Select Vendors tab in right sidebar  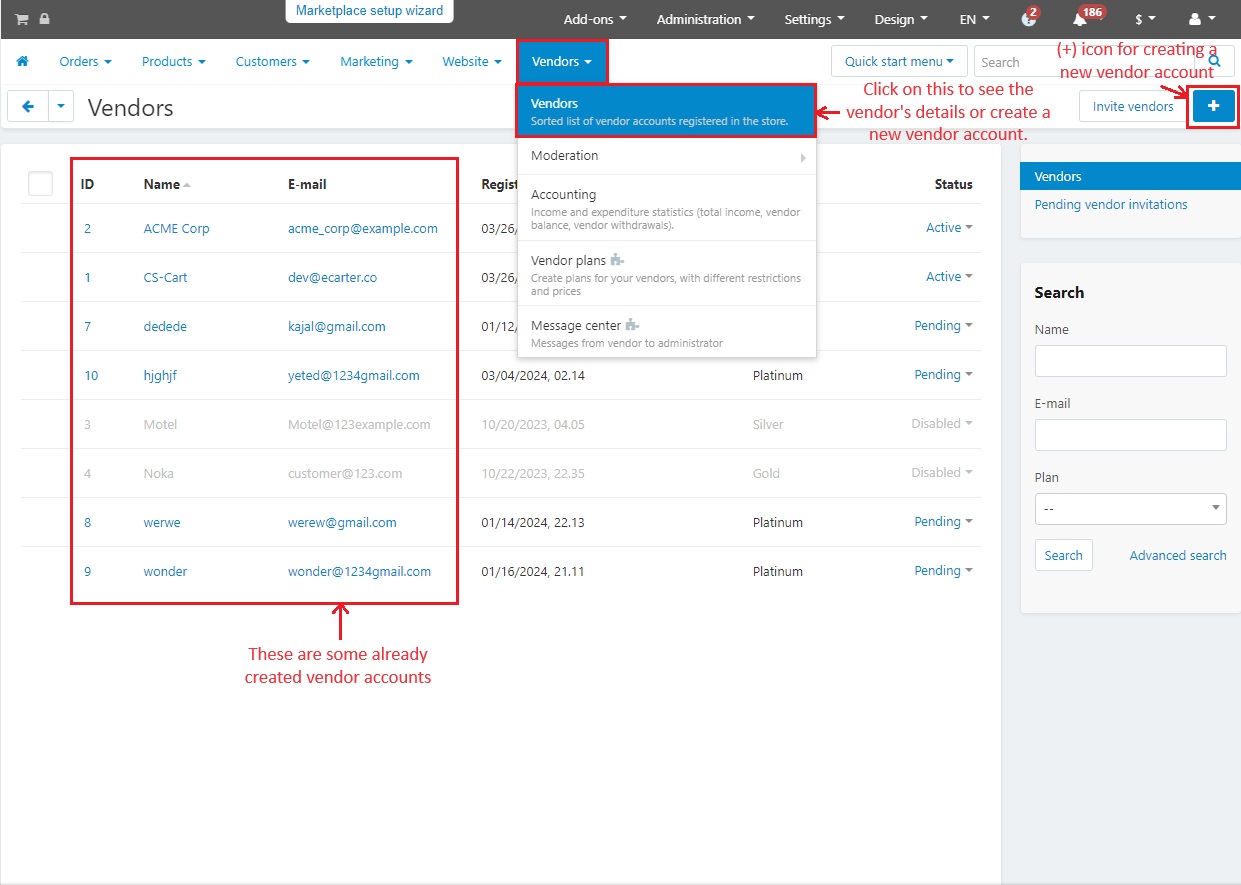tap(1130, 176)
